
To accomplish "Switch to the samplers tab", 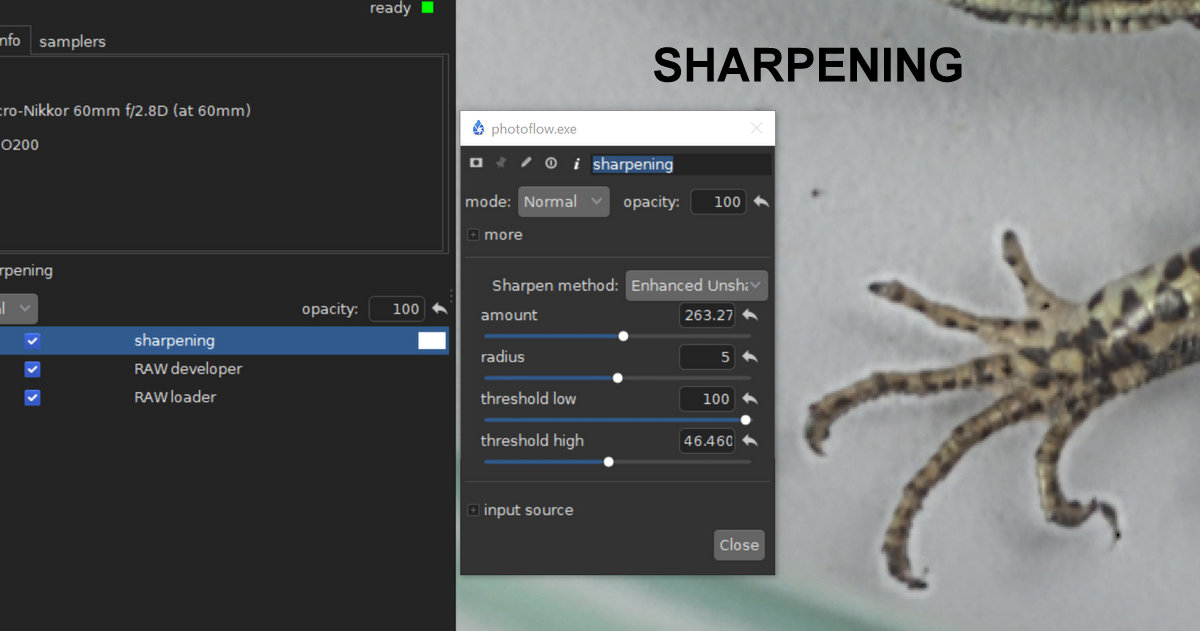I will pos(72,41).
